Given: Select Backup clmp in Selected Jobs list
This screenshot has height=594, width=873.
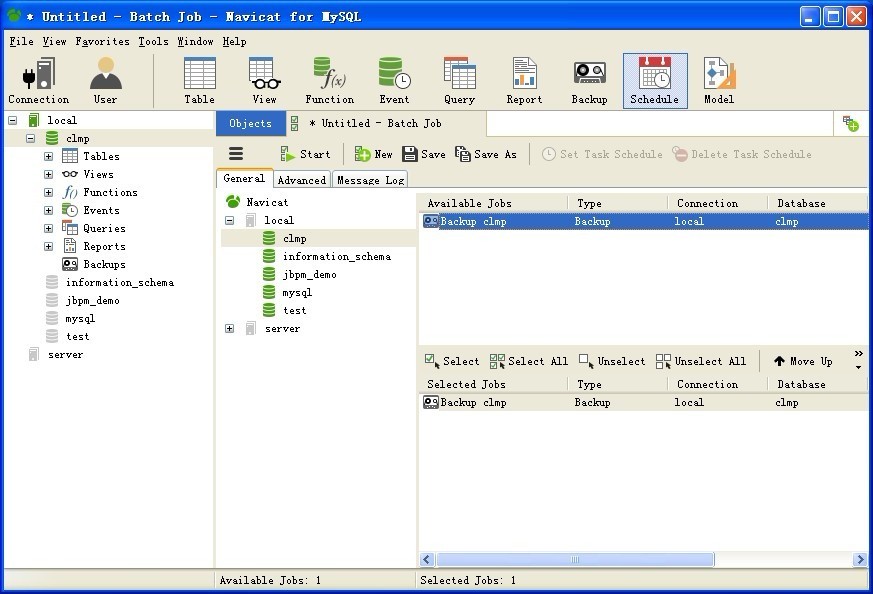Looking at the screenshot, I should (x=643, y=402).
